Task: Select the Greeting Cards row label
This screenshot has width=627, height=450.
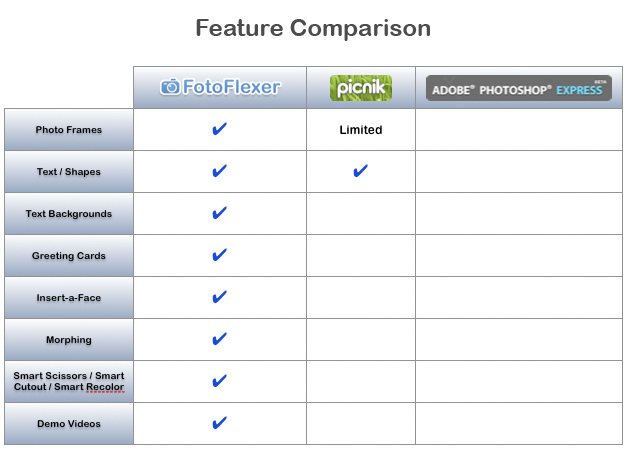Action: (x=69, y=256)
